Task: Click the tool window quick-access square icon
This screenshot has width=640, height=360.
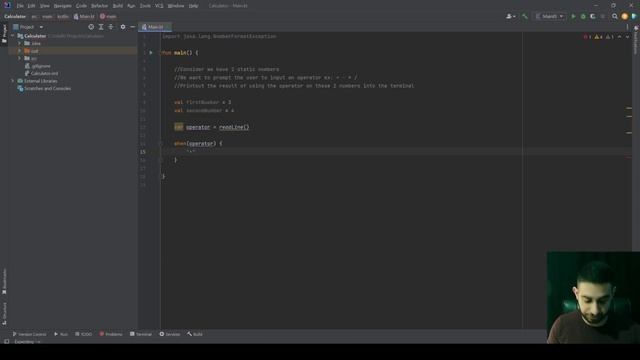Action: coord(7,342)
